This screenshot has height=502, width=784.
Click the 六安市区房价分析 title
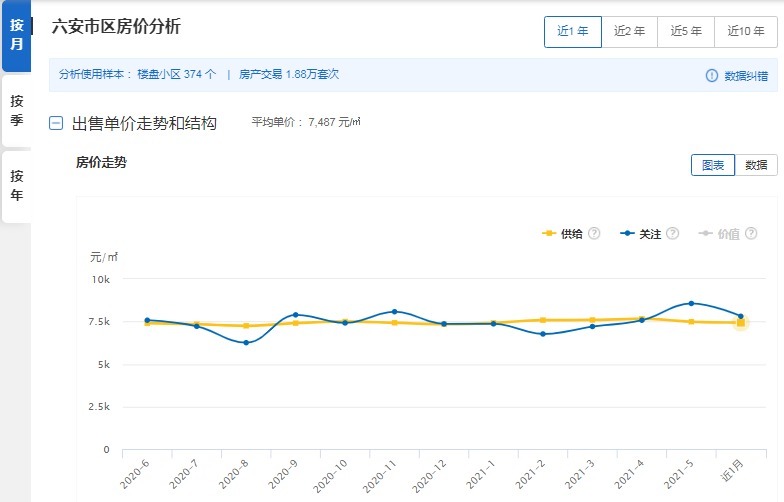pos(116,26)
